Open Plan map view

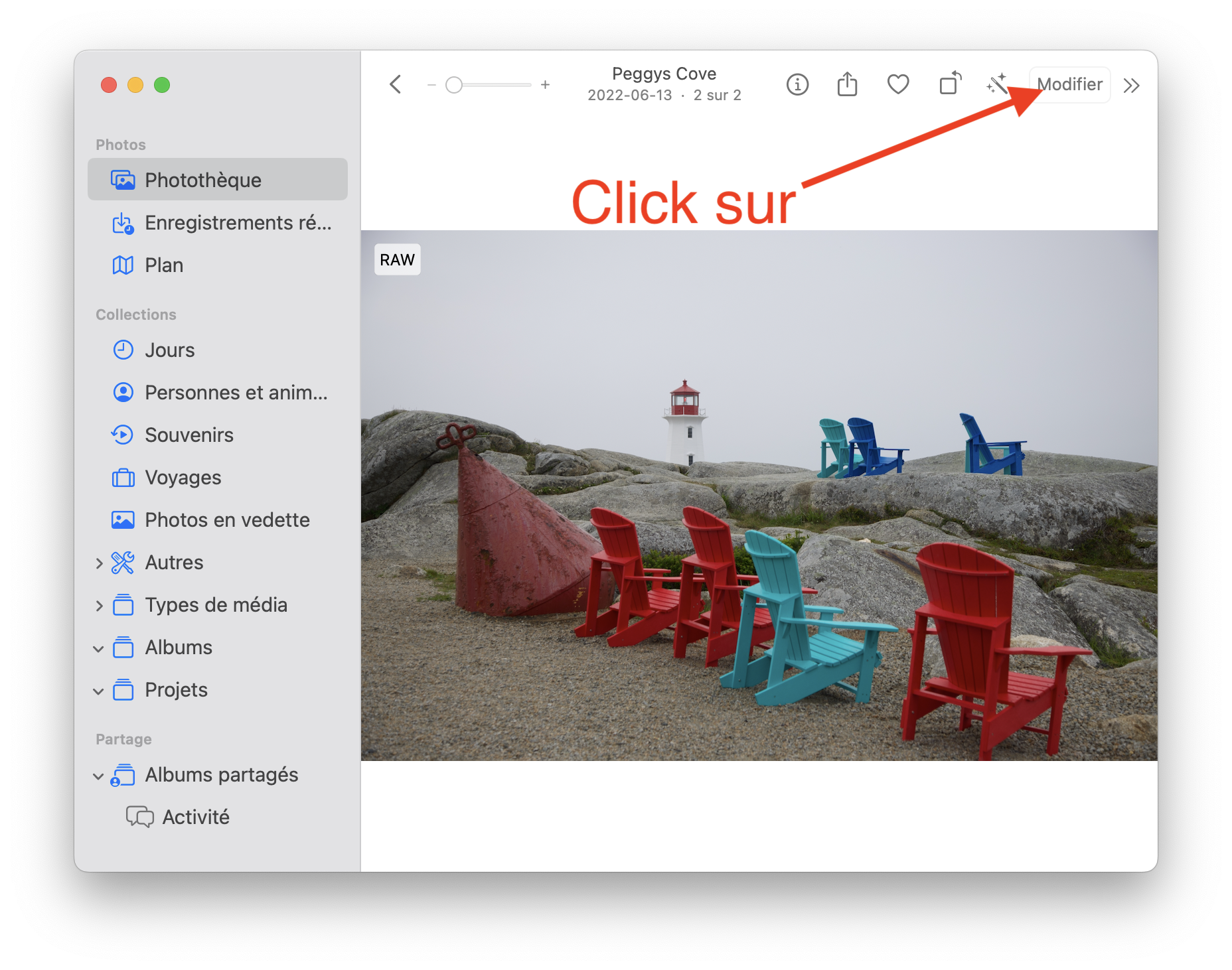[164, 265]
